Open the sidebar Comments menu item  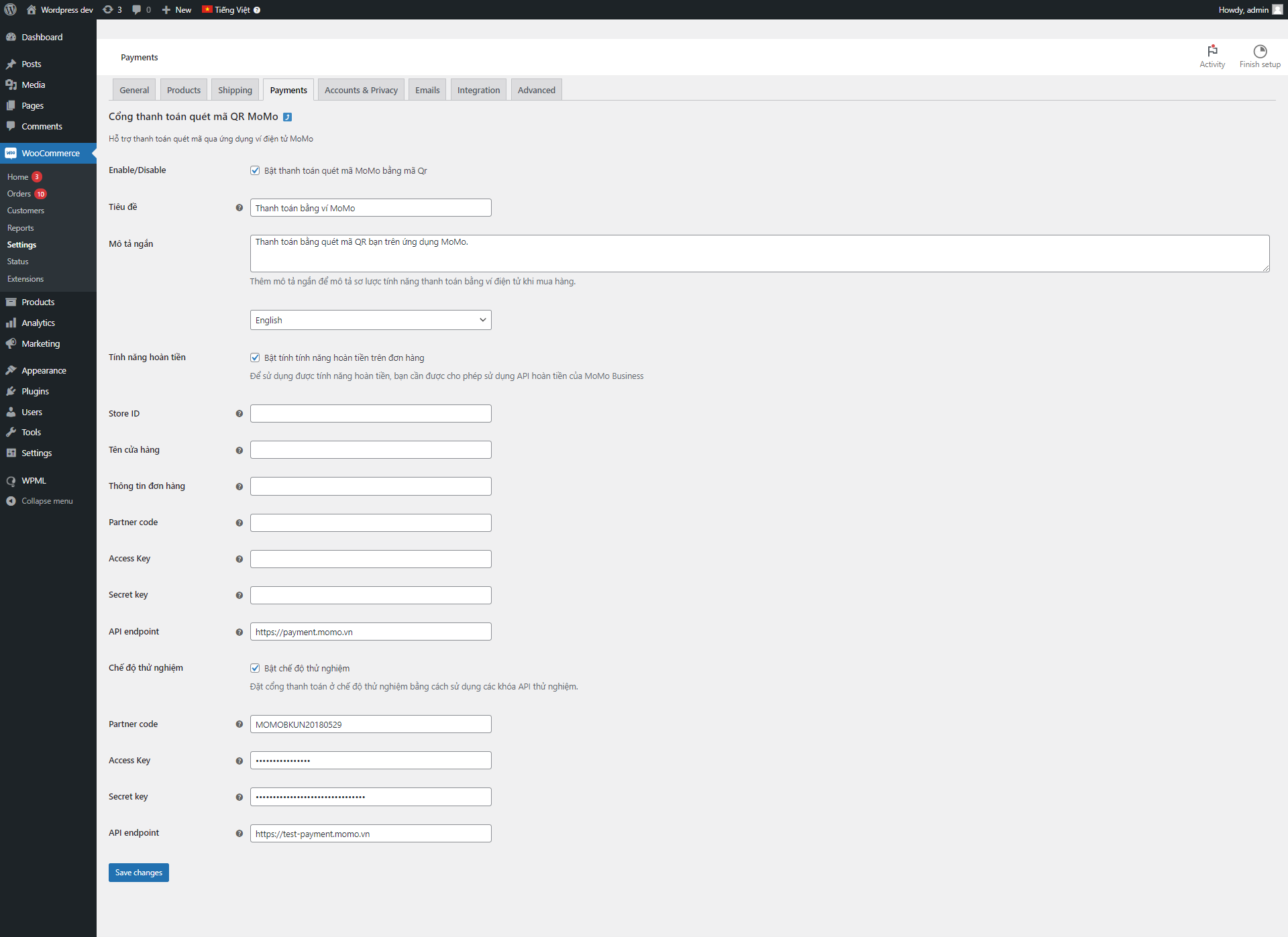tap(42, 126)
